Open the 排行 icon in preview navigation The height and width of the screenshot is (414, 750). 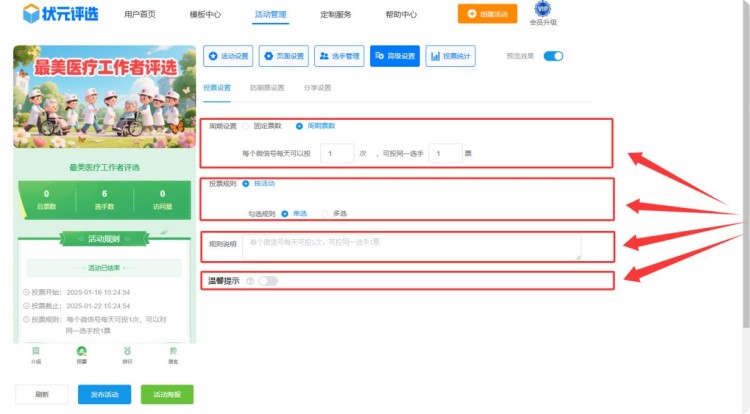pyautogui.click(x=126, y=352)
